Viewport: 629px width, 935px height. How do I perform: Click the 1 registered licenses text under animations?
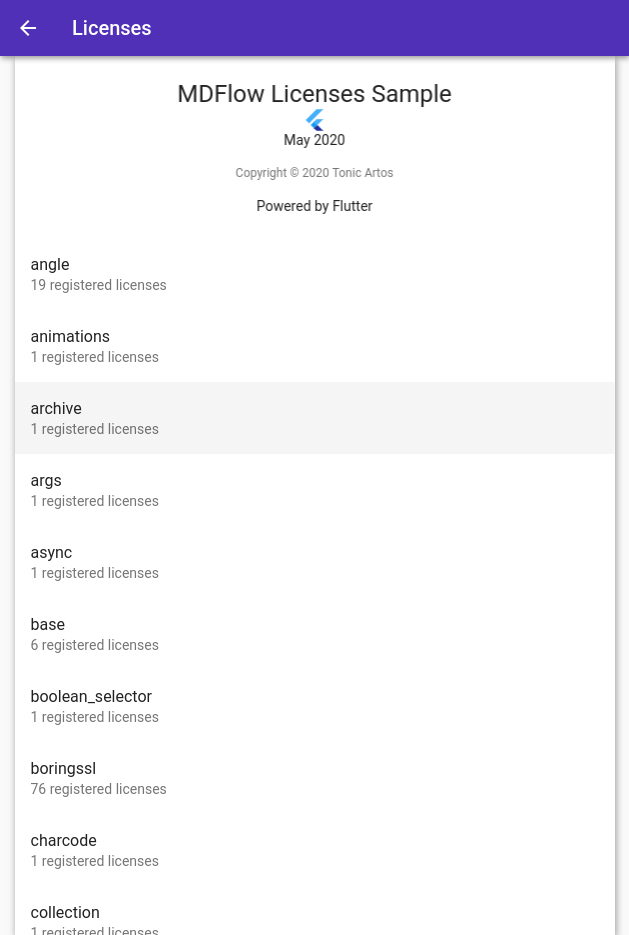click(x=94, y=357)
